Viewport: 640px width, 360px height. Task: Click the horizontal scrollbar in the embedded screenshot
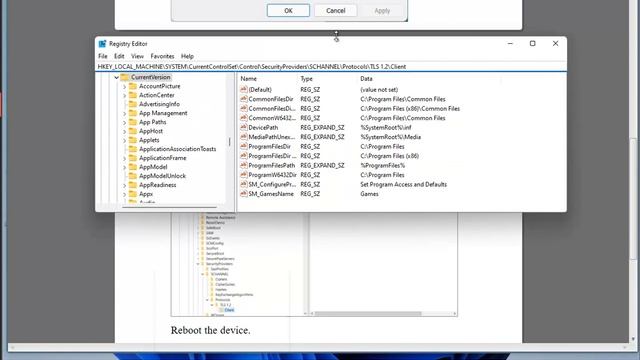(x=367, y=313)
